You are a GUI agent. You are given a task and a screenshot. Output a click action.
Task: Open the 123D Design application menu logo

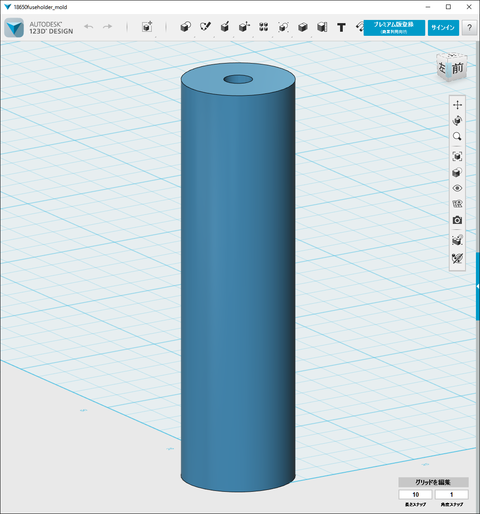pyautogui.click(x=14, y=27)
